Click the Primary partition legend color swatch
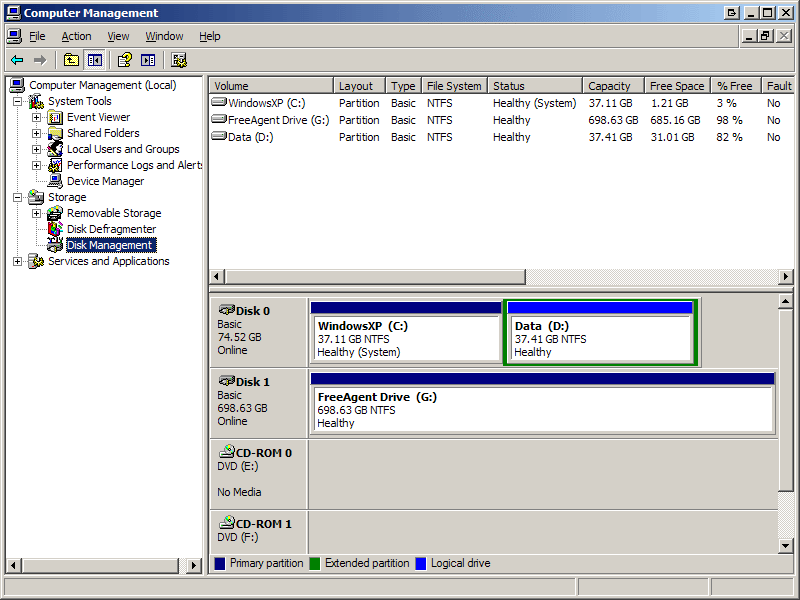Image resolution: width=800 pixels, height=600 pixels. (220, 564)
